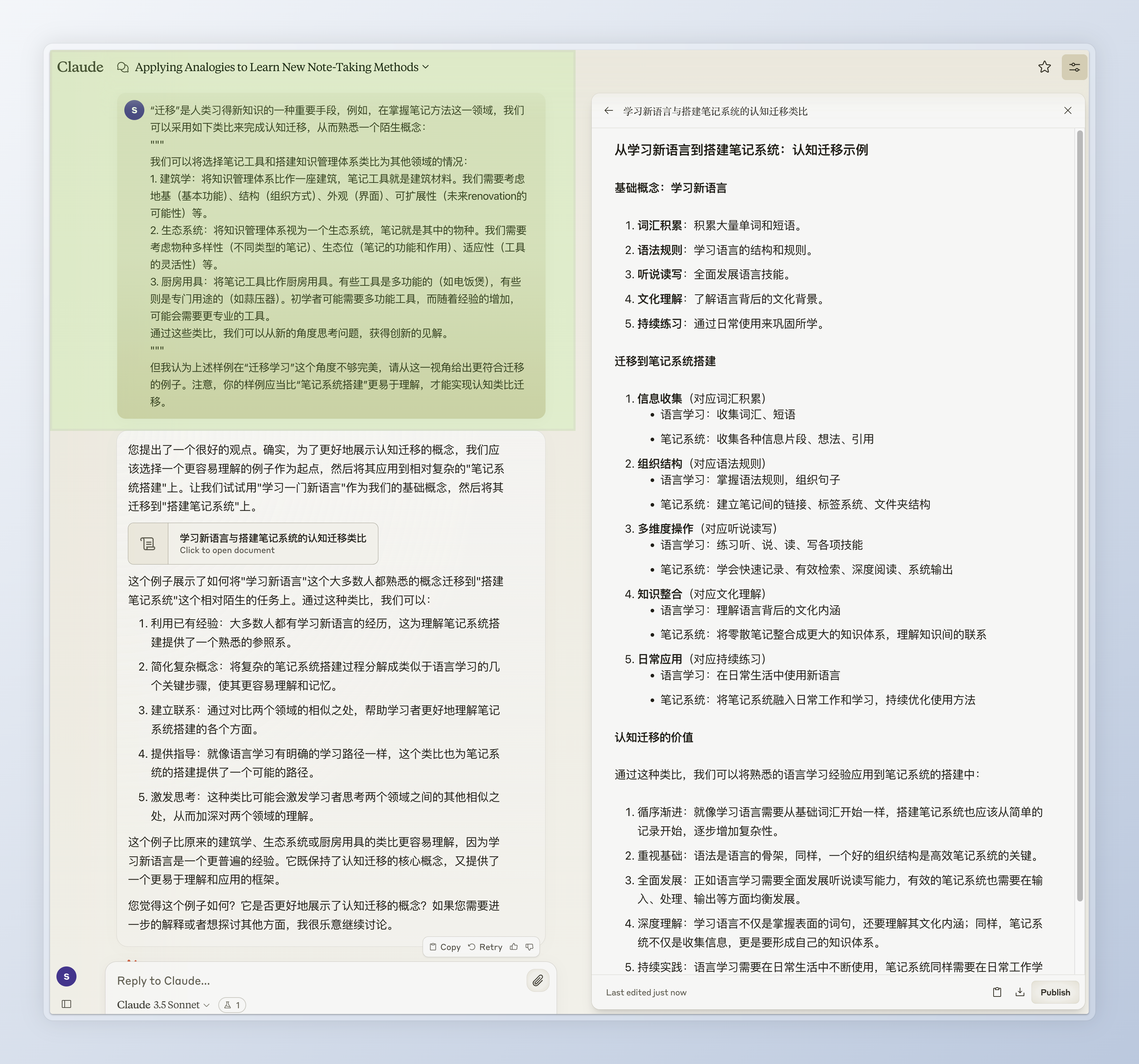Click heading 从学习新语言到搭建笔记系统：认知迁移示例

[741, 150]
